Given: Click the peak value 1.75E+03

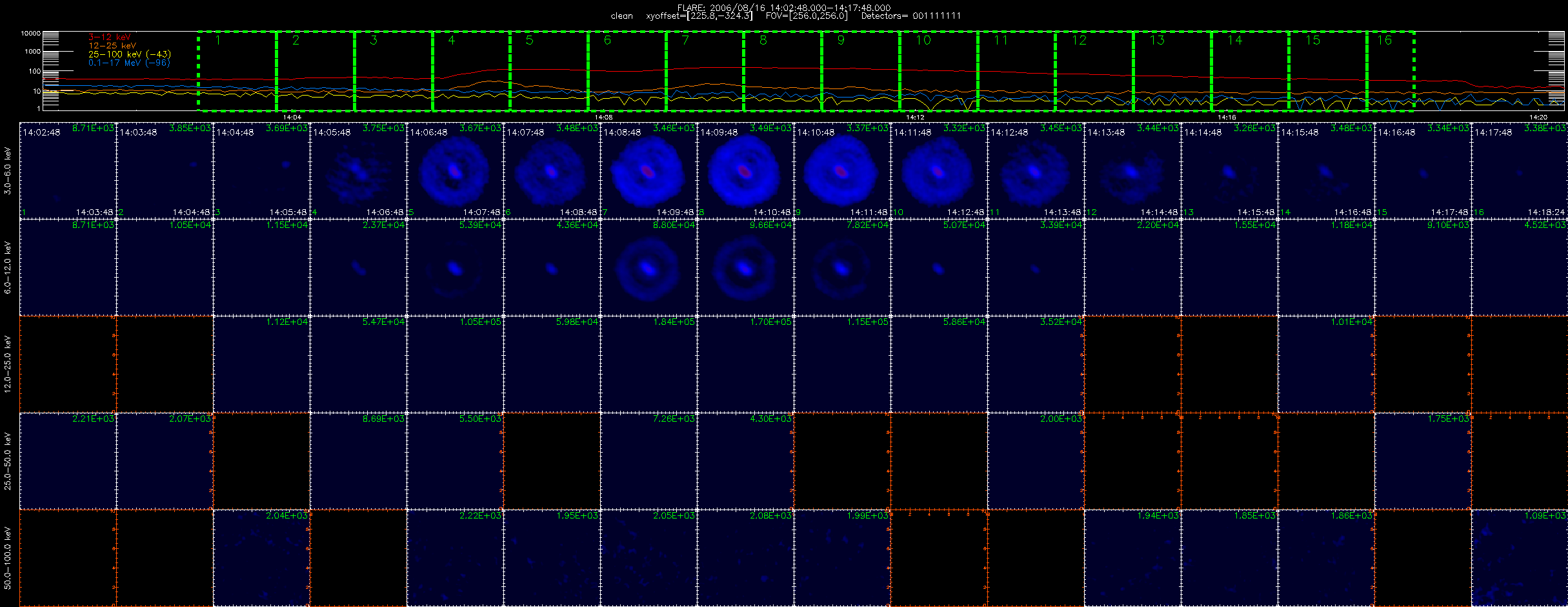Looking at the screenshot, I should (x=1448, y=419).
